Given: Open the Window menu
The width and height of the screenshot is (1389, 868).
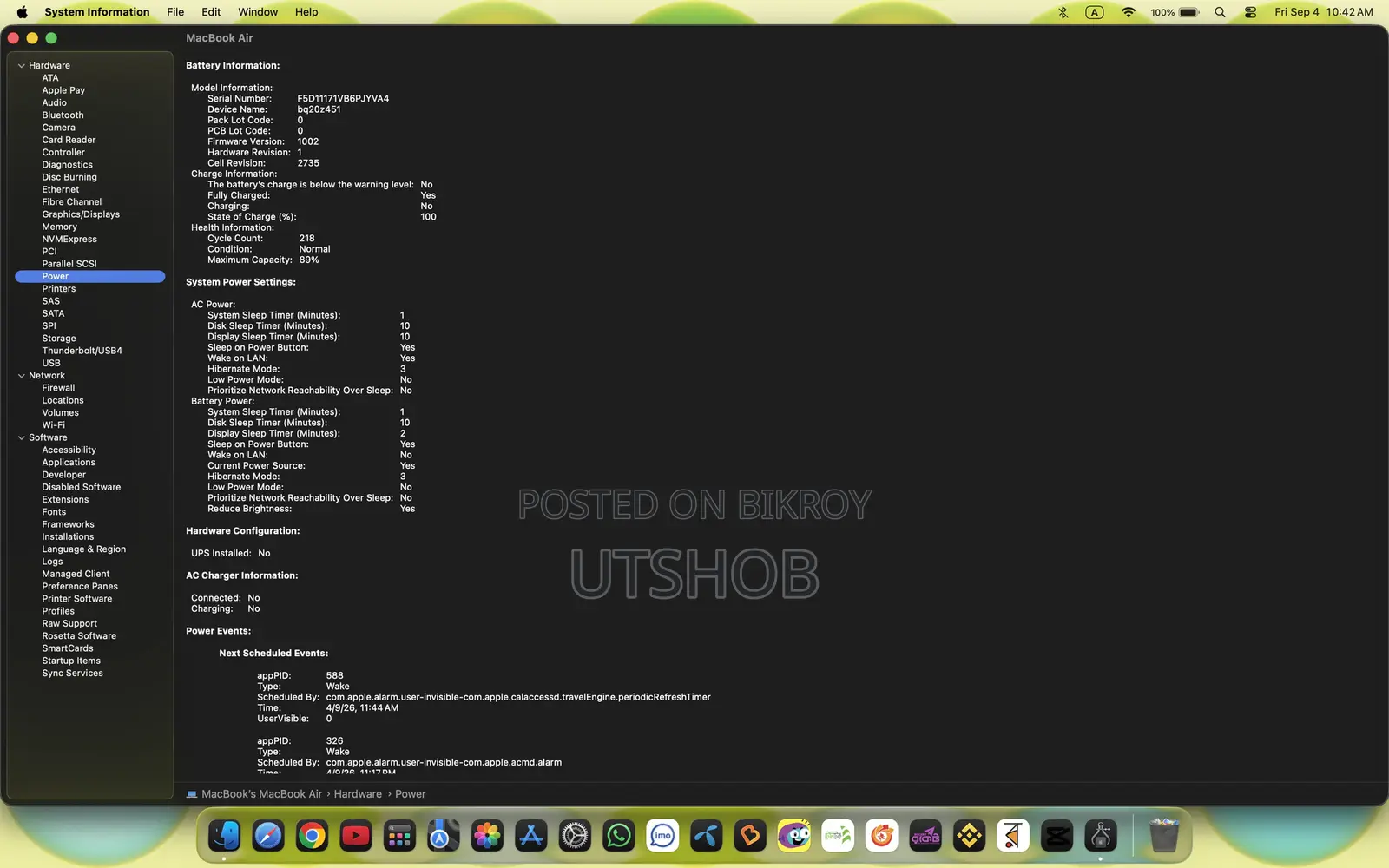Looking at the screenshot, I should click(258, 12).
